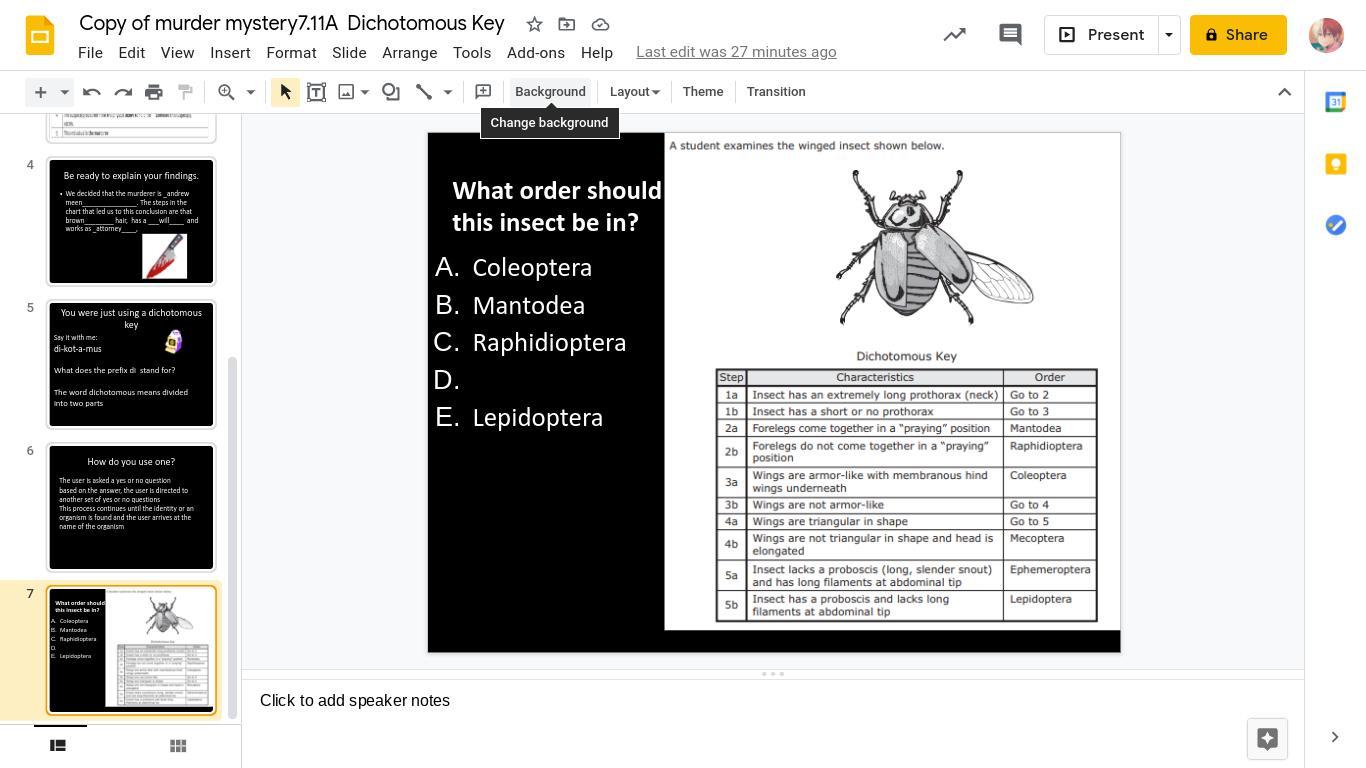The image size is (1366, 768).
Task: Open the Explore button
Action: coord(1267,739)
